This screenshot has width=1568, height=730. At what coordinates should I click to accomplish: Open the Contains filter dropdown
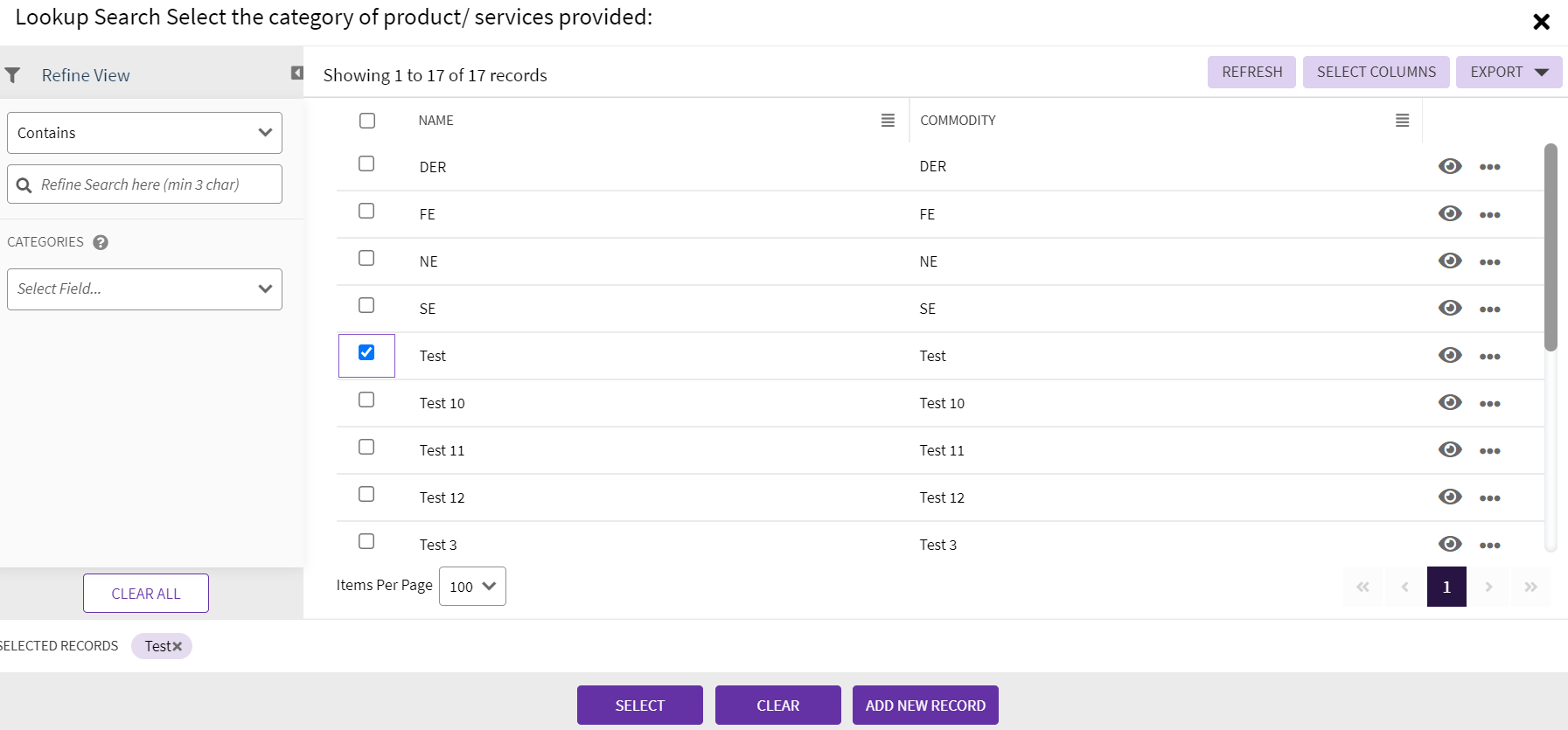(144, 133)
